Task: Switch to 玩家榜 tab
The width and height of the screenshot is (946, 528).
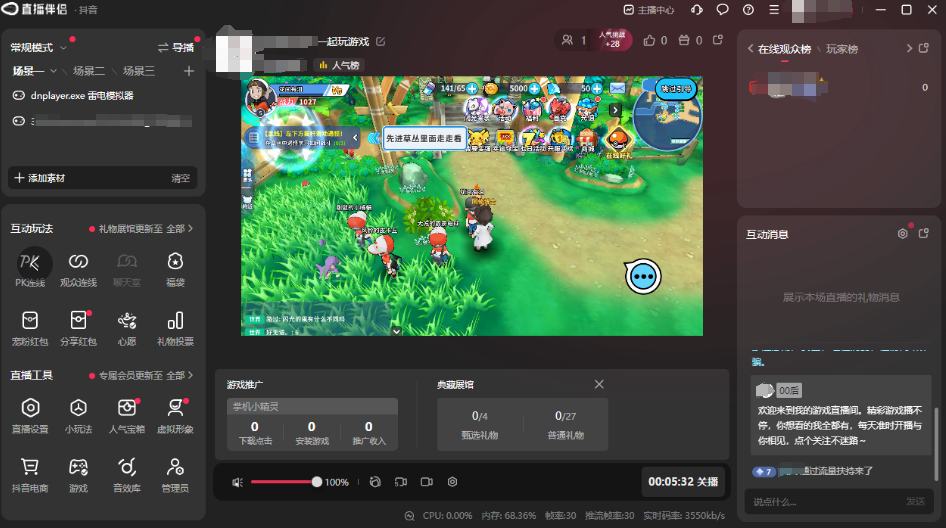Action: [x=842, y=49]
